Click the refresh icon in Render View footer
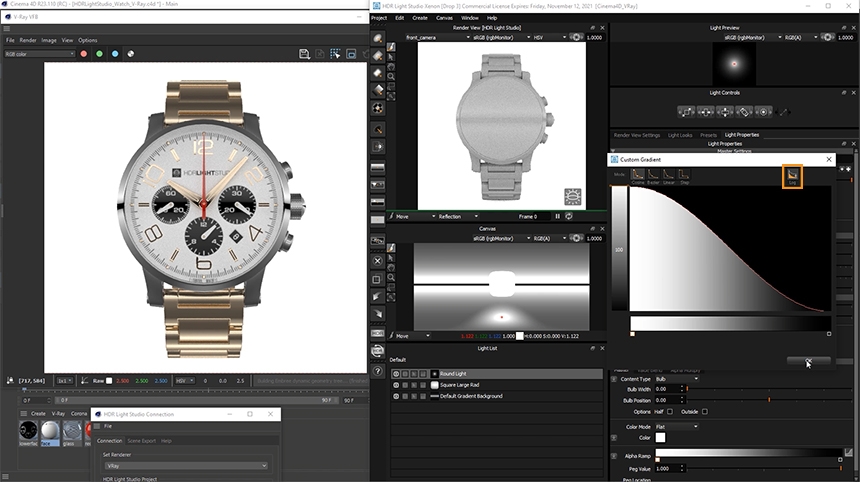The width and height of the screenshot is (860, 482). [569, 216]
